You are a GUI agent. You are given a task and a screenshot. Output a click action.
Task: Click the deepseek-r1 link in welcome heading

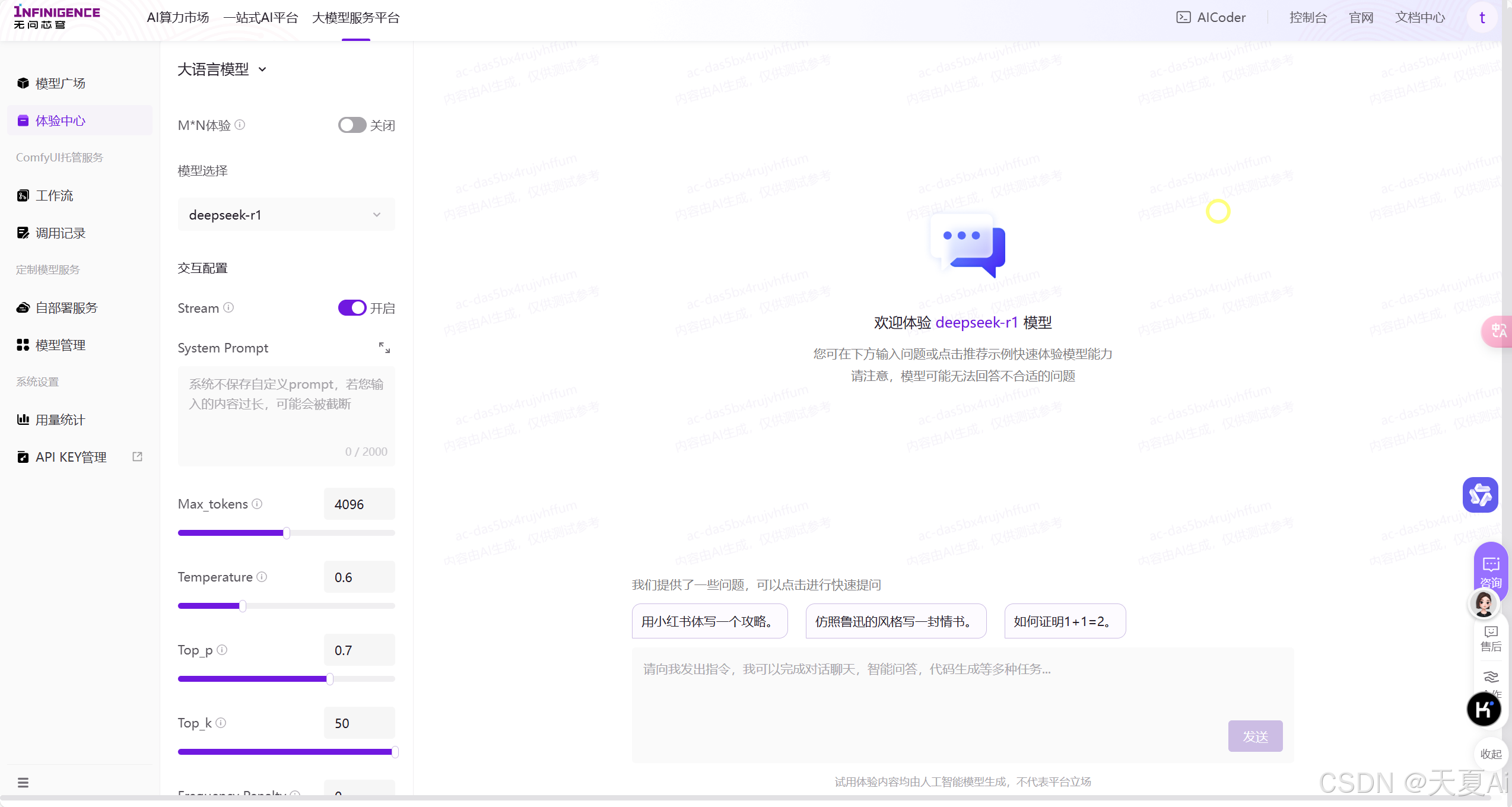click(977, 322)
